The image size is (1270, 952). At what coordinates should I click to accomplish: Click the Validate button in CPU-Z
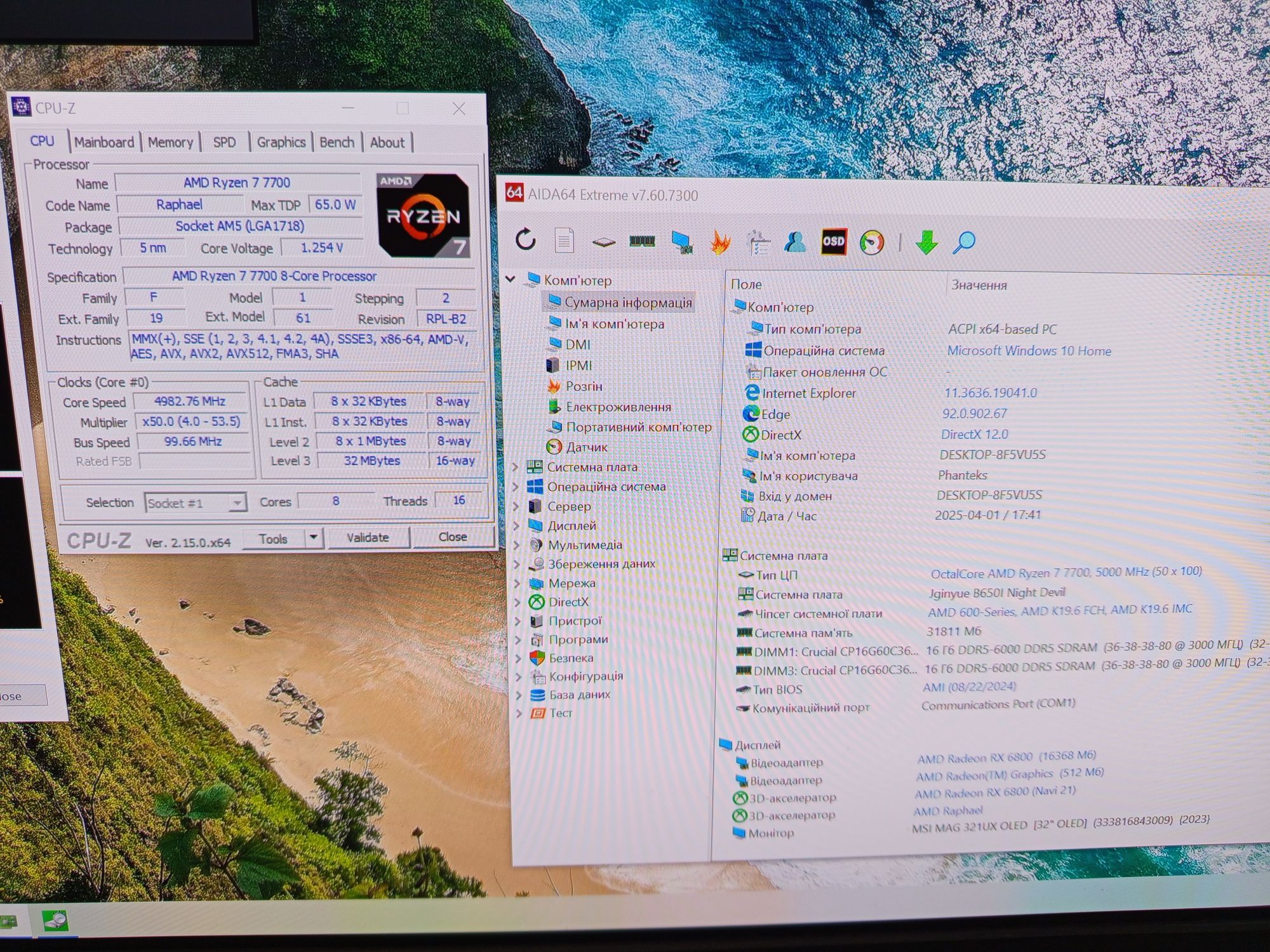(368, 538)
